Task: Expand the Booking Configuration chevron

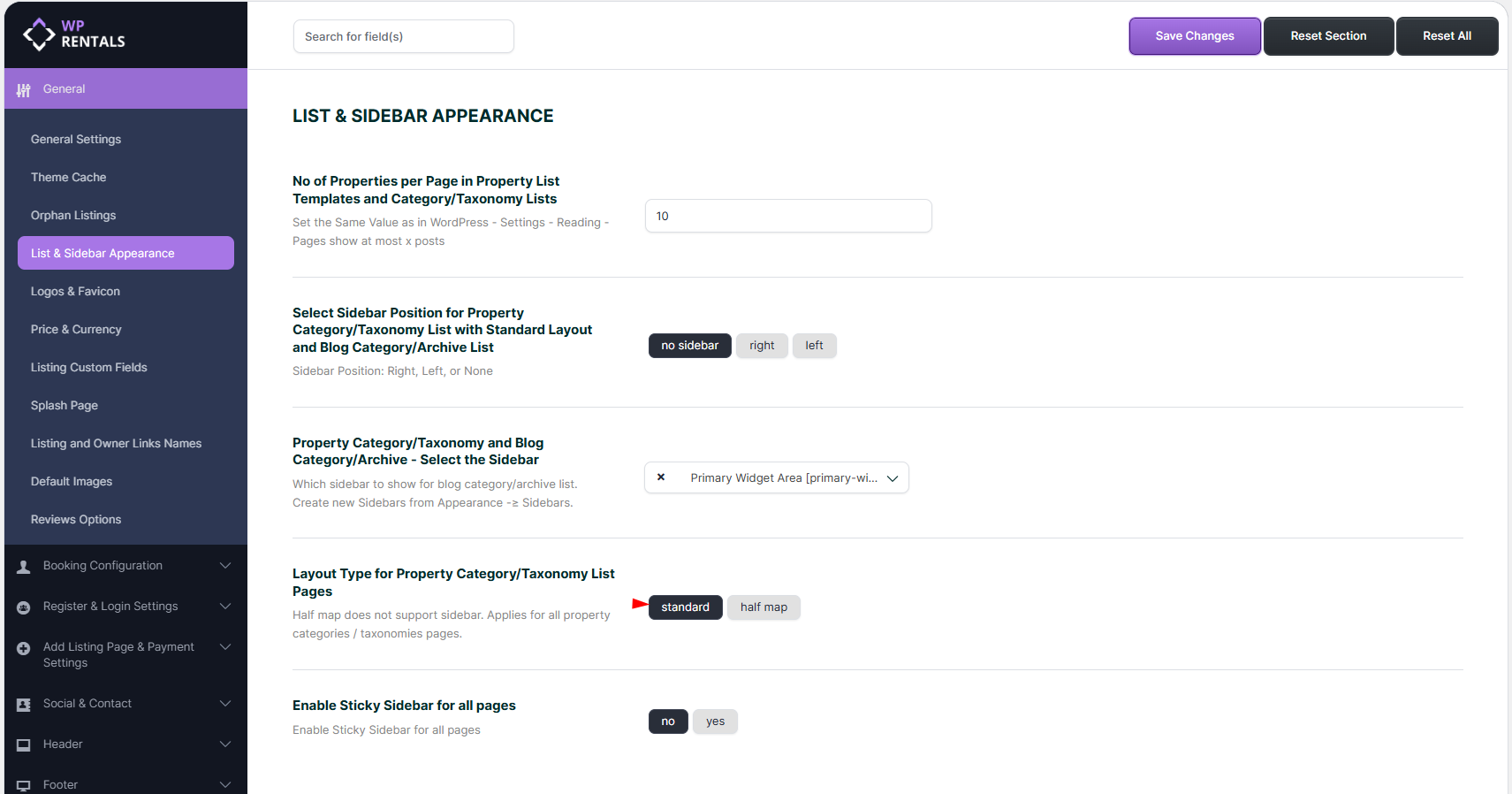Action: tap(225, 566)
